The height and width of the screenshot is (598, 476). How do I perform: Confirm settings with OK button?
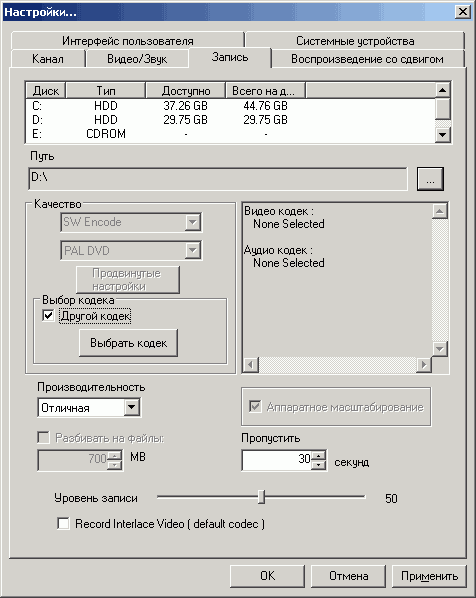[267, 576]
